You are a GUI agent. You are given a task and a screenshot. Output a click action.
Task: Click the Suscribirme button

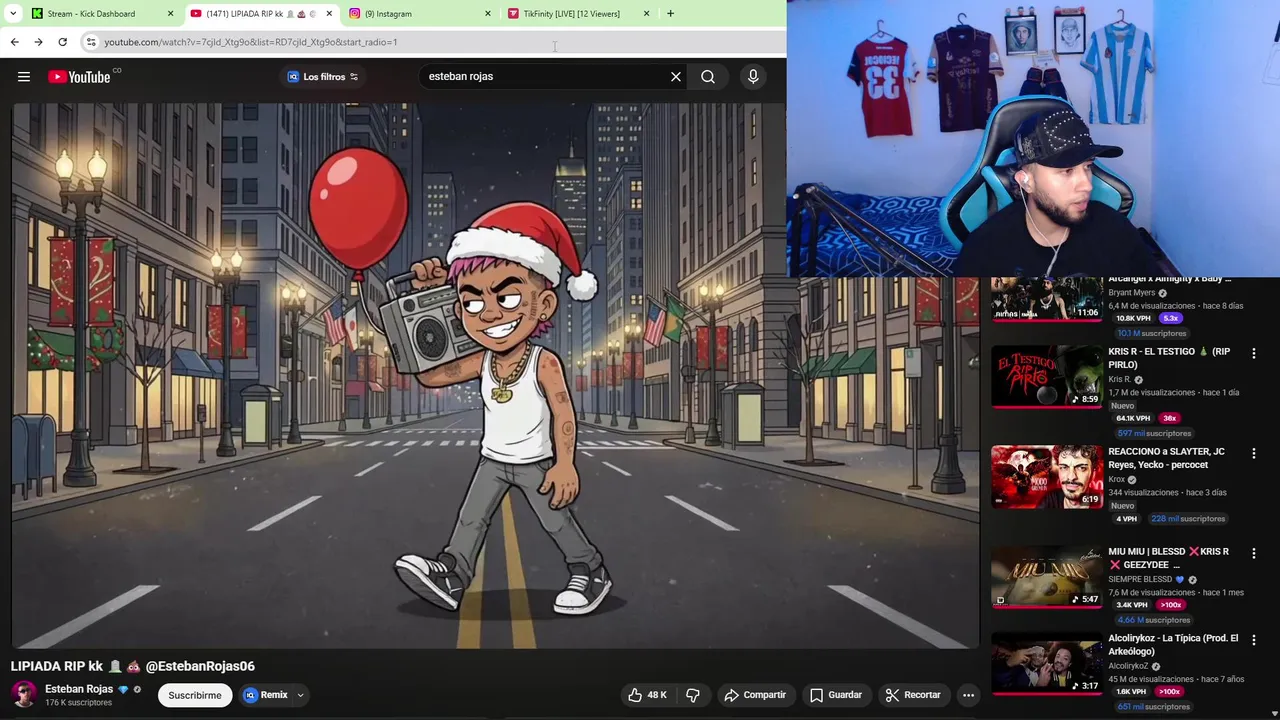point(195,695)
